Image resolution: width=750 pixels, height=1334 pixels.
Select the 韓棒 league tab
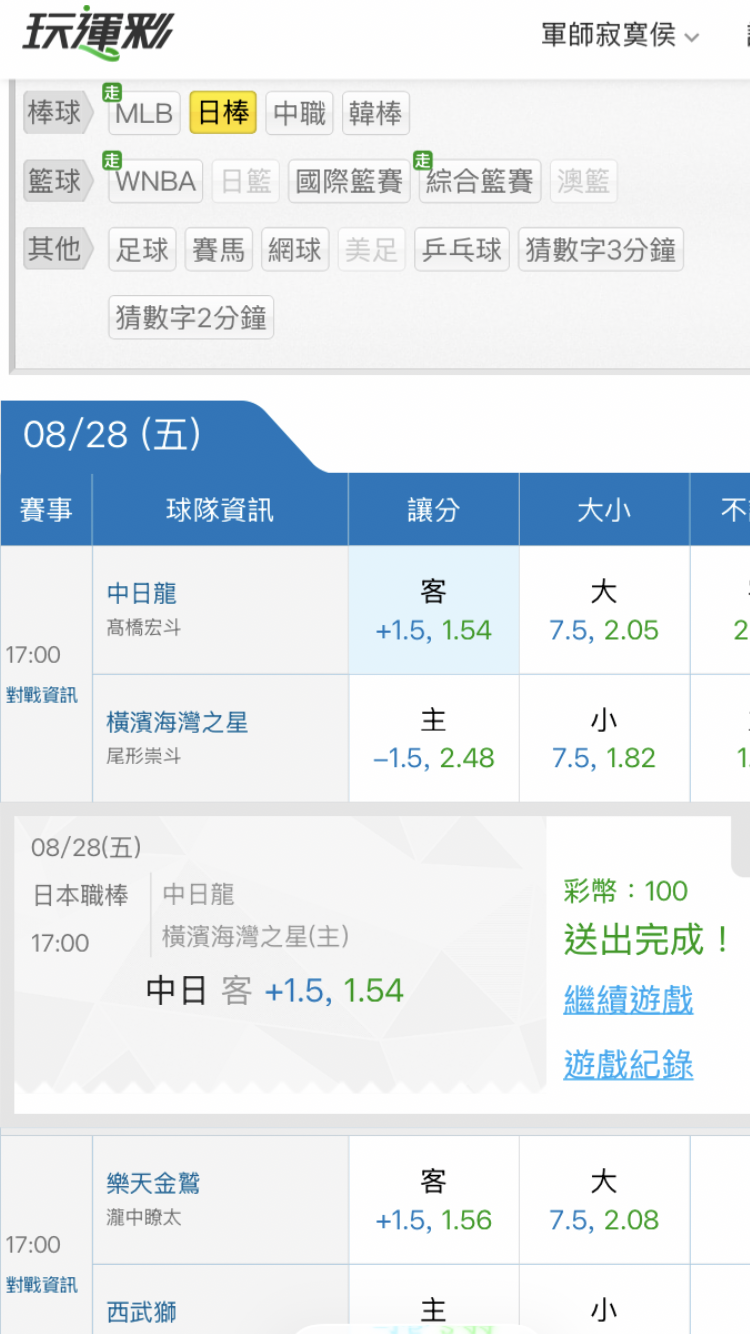375,113
